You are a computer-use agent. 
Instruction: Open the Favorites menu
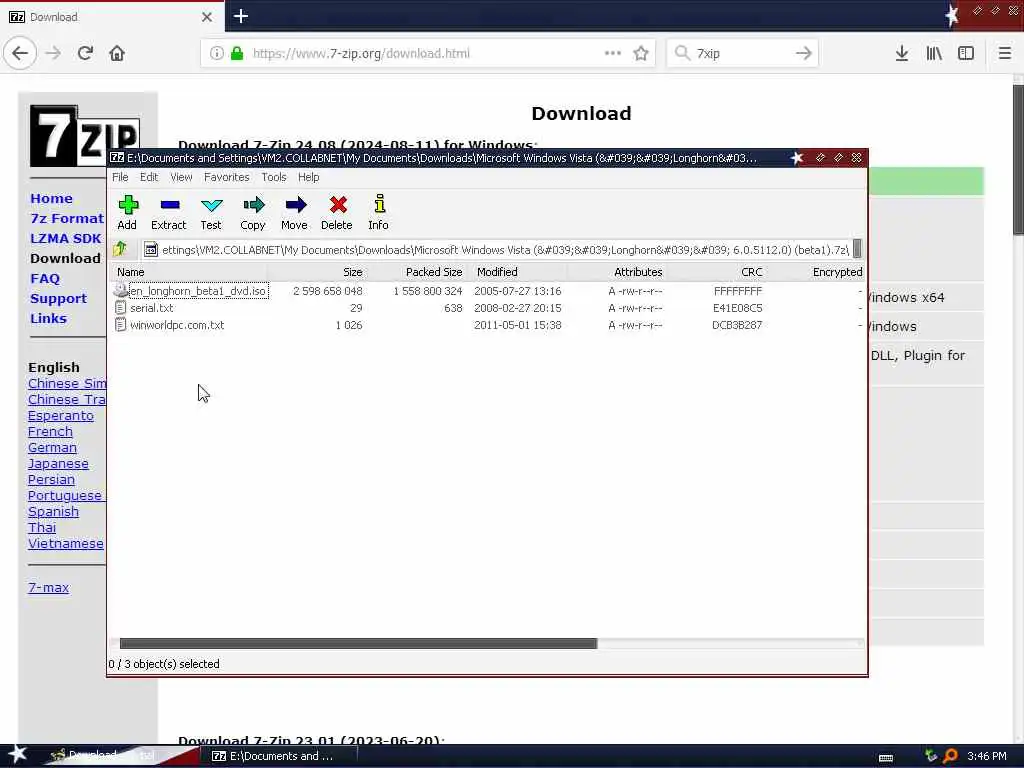pos(227,177)
